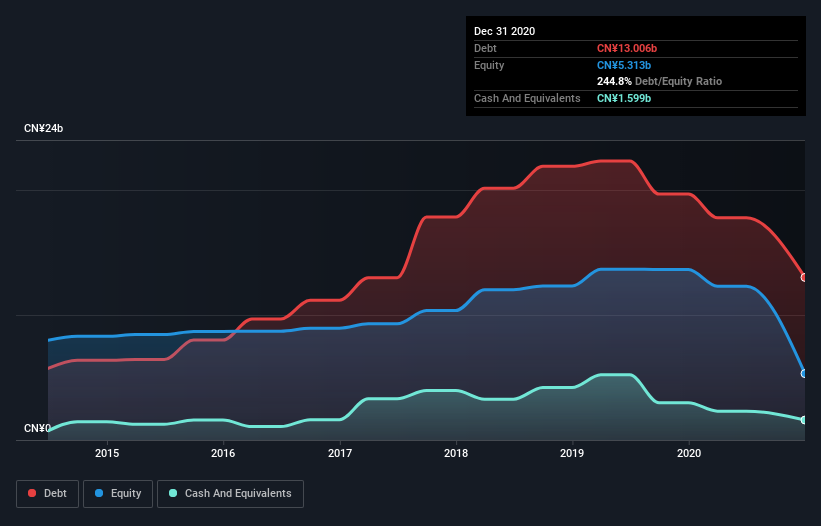Toggle the Debt series in legend

click(x=47, y=494)
